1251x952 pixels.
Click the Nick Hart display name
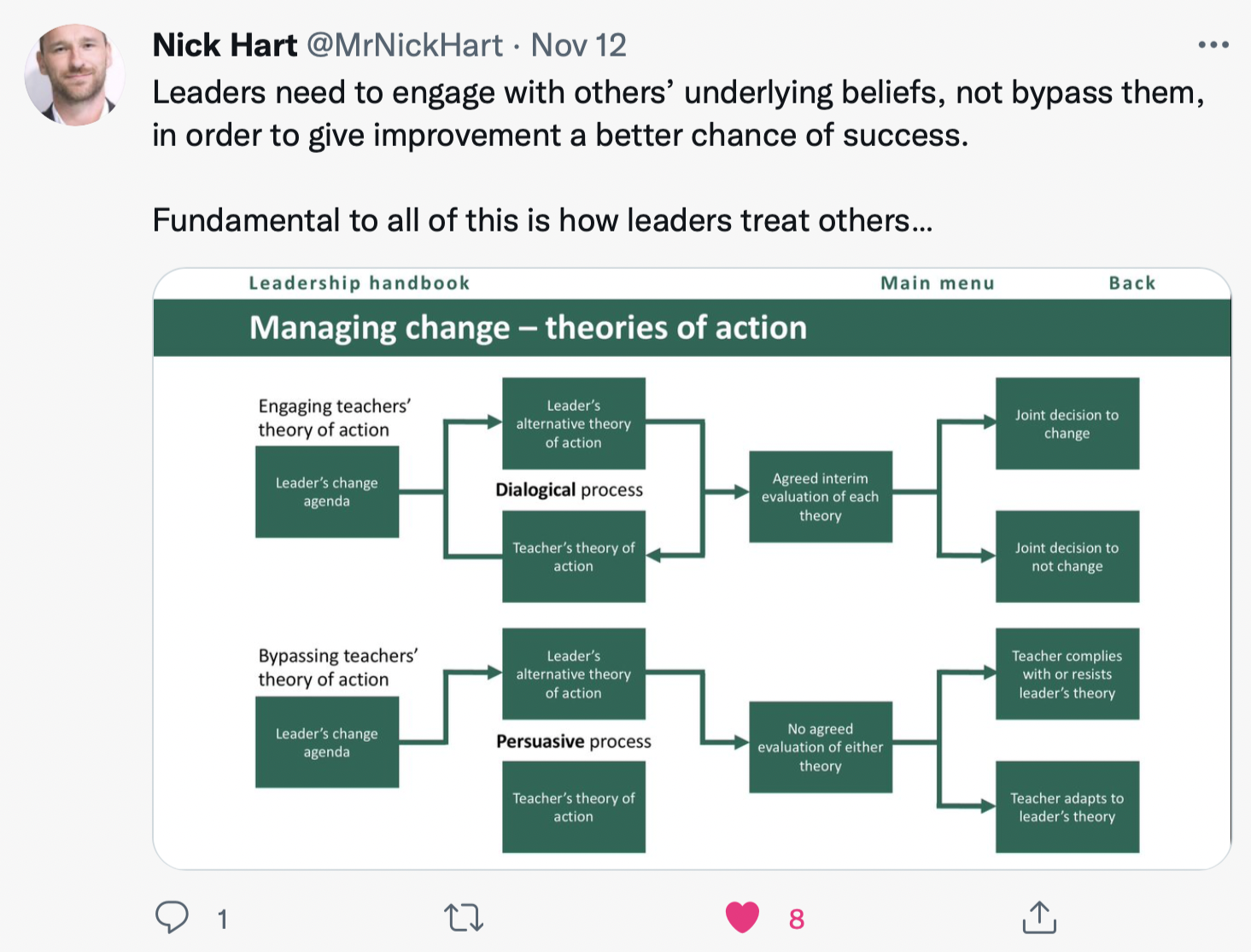point(225,45)
